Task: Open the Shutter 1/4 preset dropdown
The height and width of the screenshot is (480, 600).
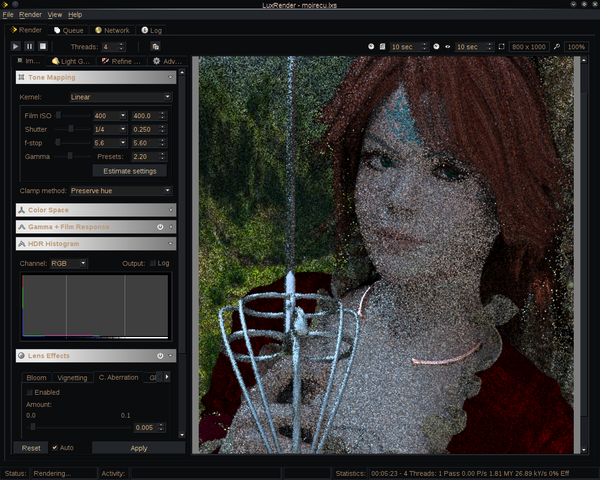Action: click(x=110, y=129)
